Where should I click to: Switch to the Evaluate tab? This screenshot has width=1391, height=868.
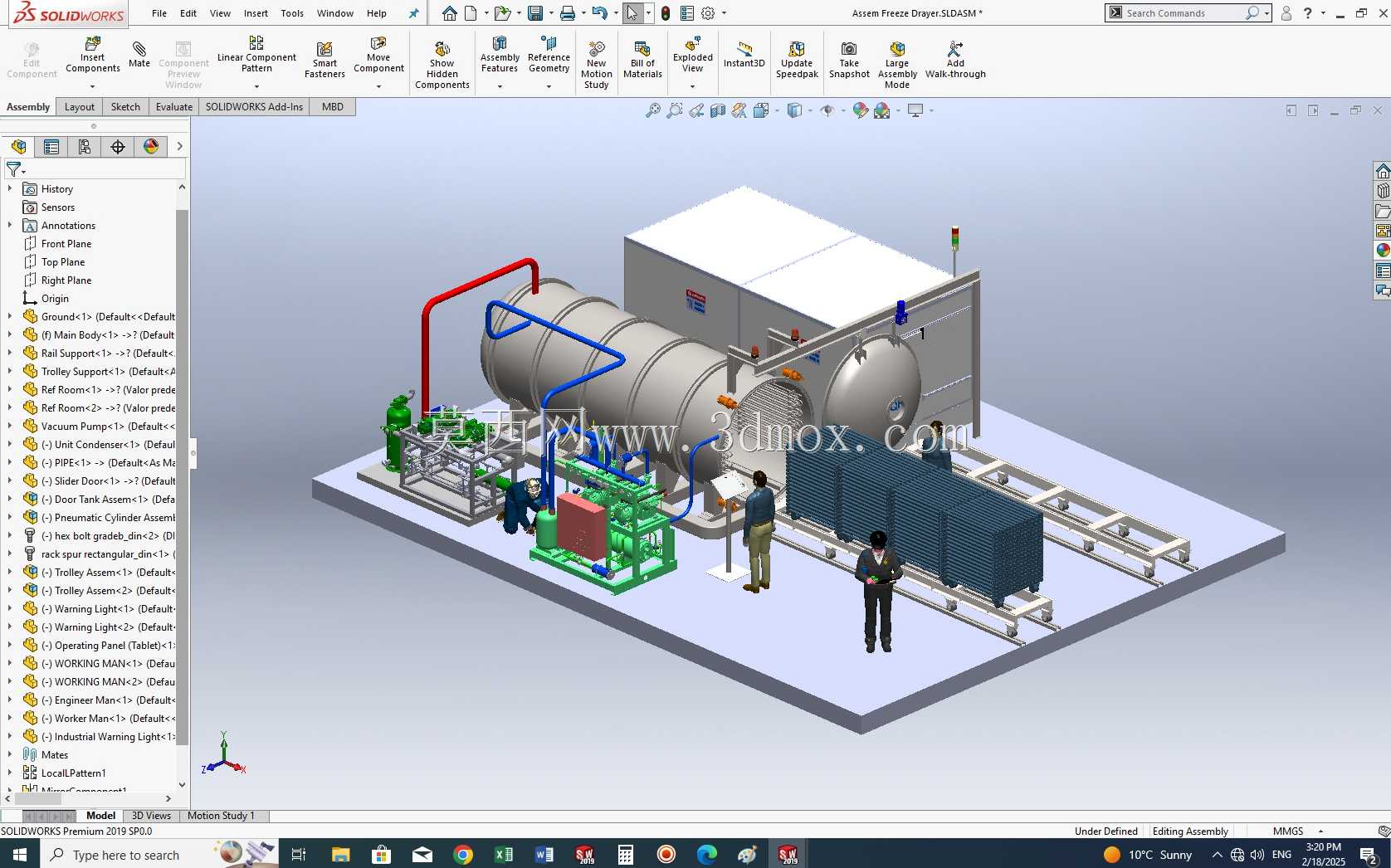pyautogui.click(x=174, y=107)
